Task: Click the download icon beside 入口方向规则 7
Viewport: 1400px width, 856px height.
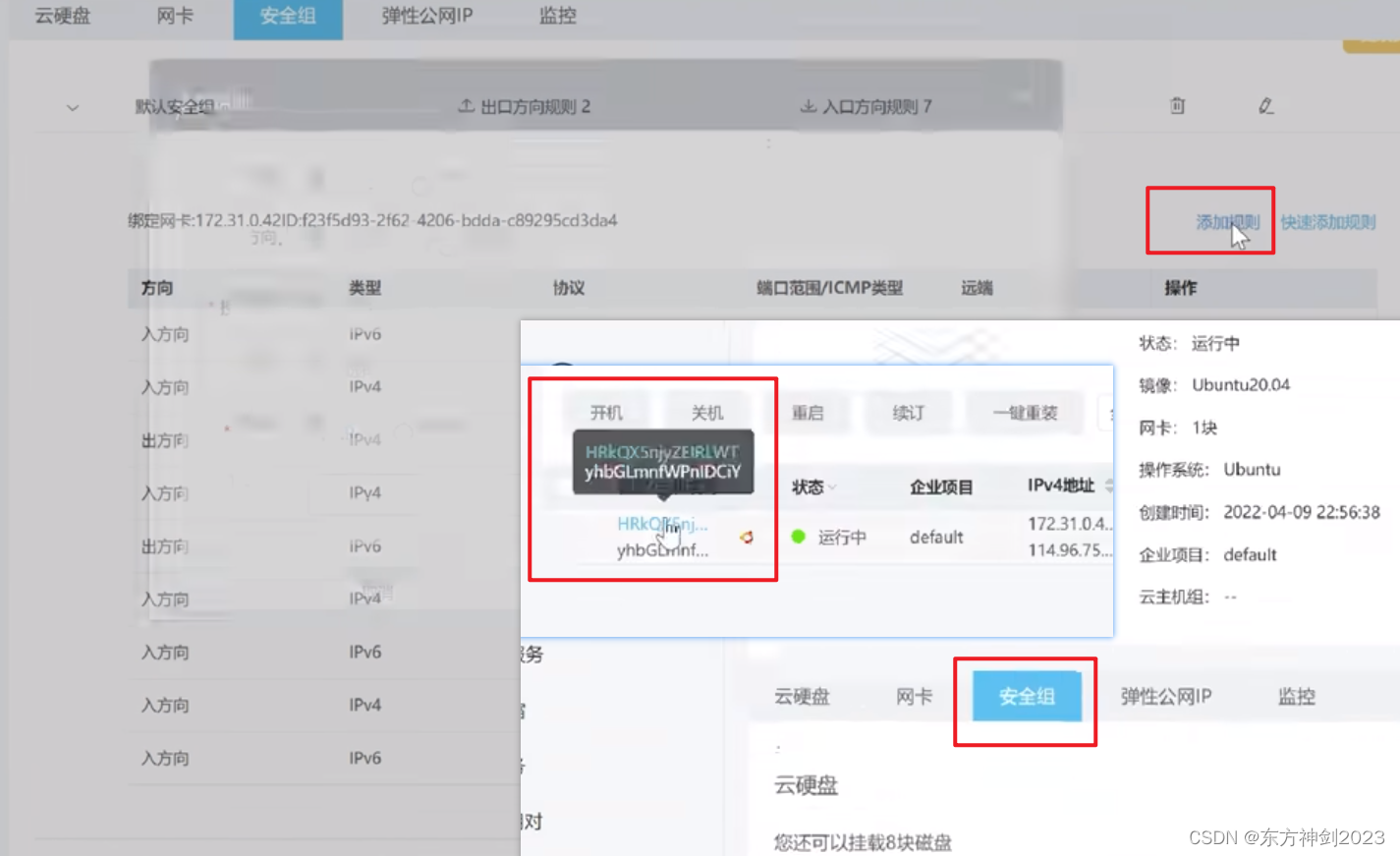Action: [808, 105]
